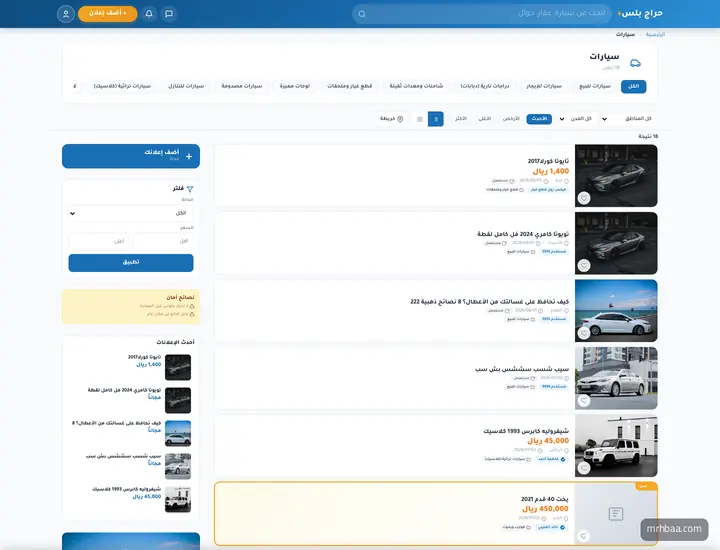Open the user profile icon in header
Screen dimensions: 720x550
(x=66, y=14)
